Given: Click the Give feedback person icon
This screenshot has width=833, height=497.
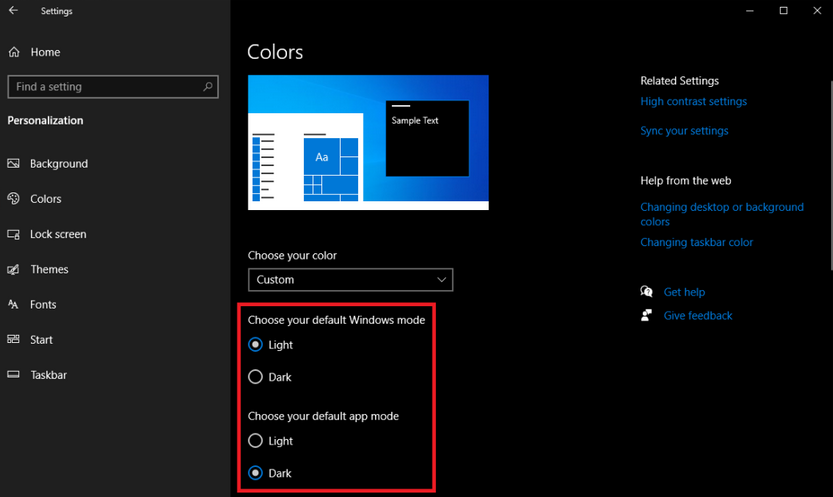Looking at the screenshot, I should [647, 315].
